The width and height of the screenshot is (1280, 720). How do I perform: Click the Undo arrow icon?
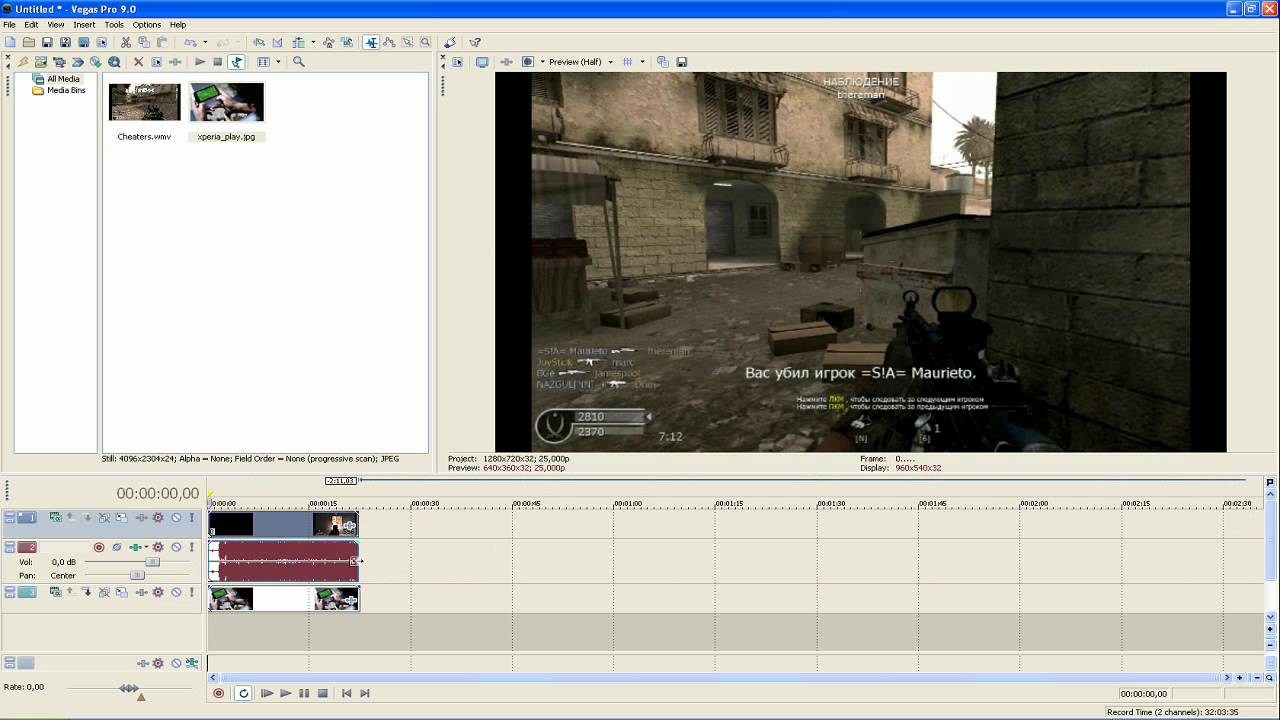click(189, 42)
